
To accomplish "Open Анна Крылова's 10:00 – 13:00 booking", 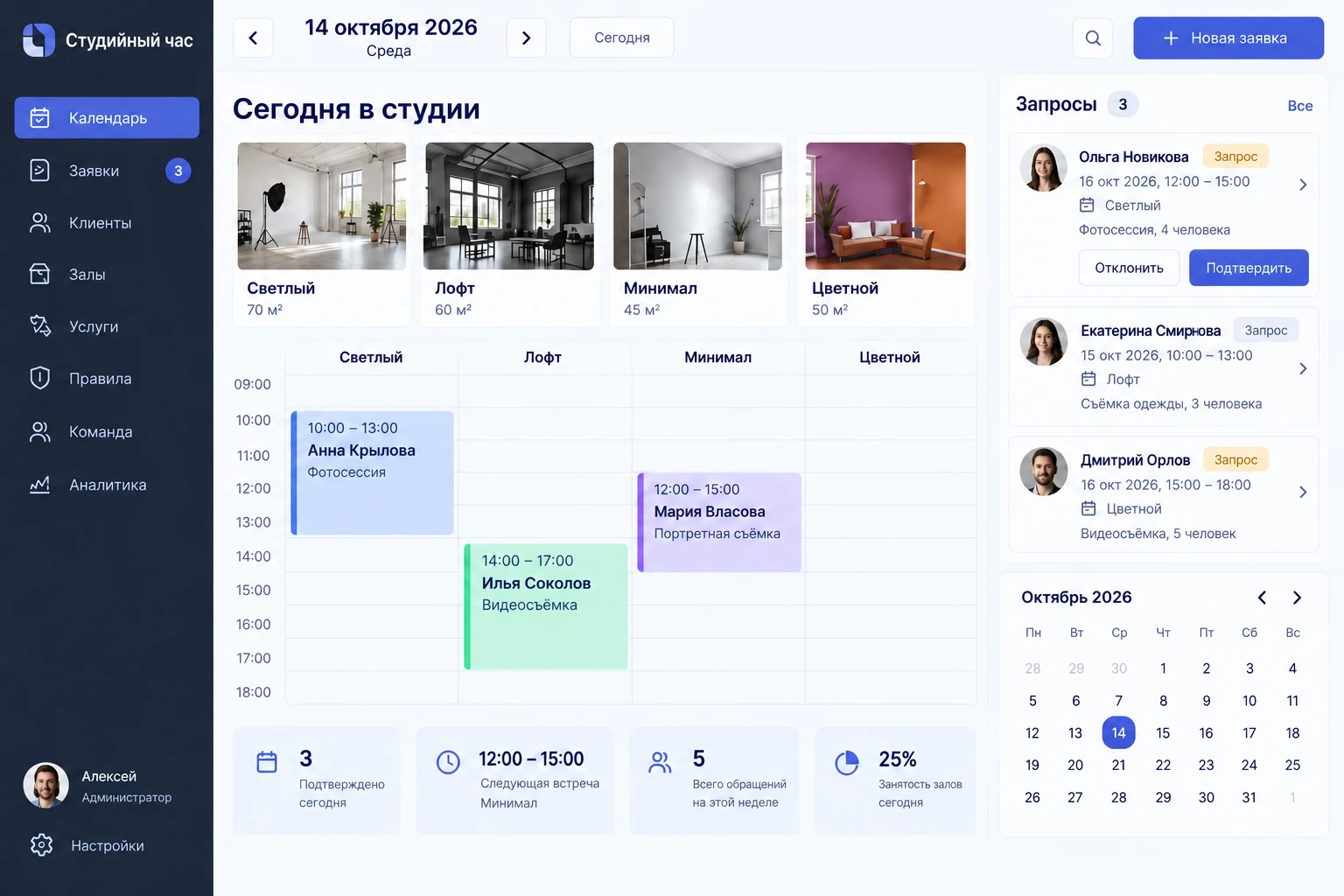I will [x=372, y=472].
